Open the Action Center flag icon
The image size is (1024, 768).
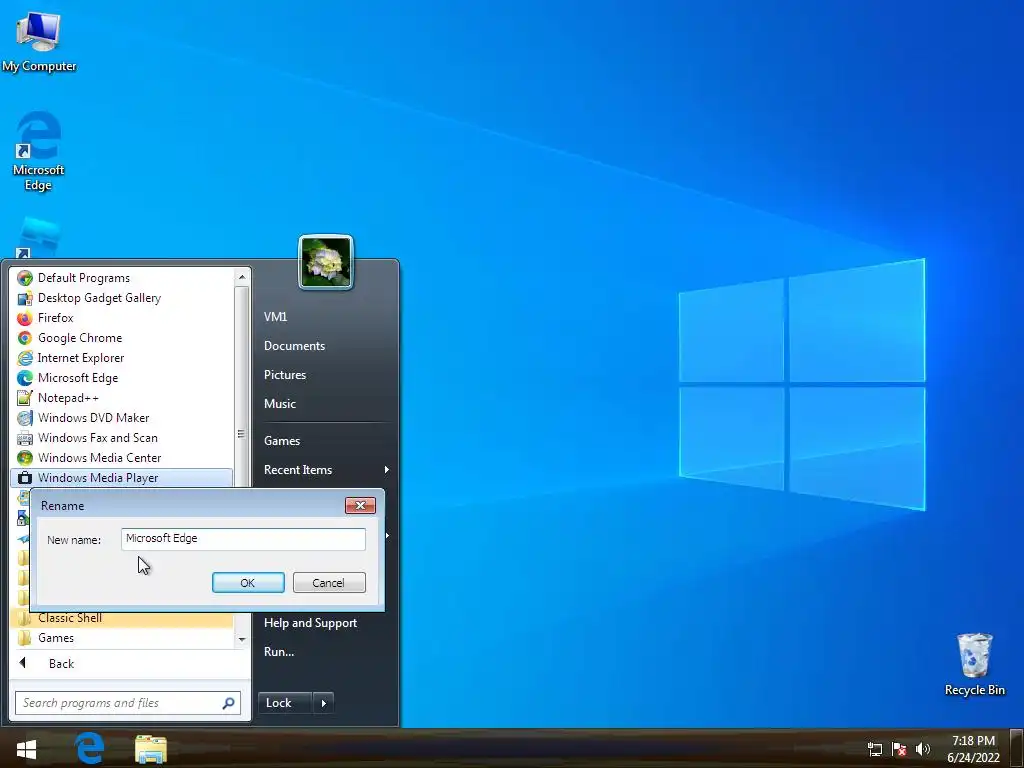click(x=899, y=749)
